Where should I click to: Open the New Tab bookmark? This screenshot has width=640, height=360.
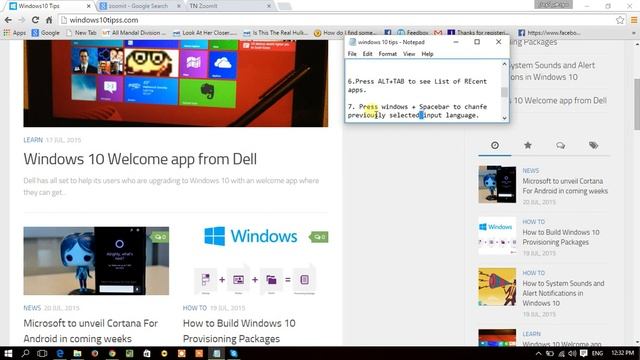(81, 33)
